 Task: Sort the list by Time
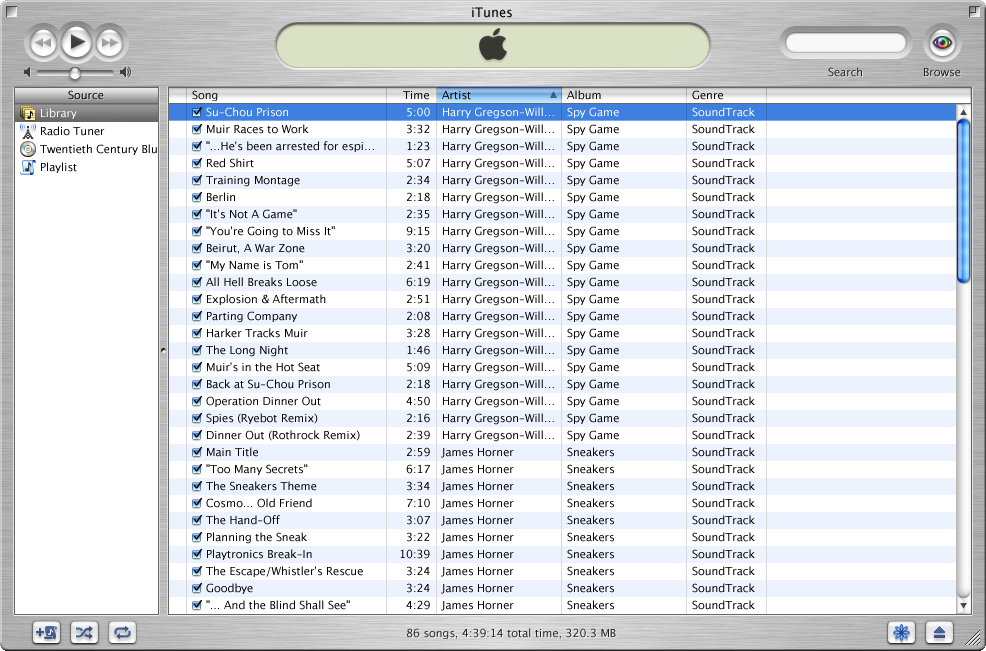(415, 95)
